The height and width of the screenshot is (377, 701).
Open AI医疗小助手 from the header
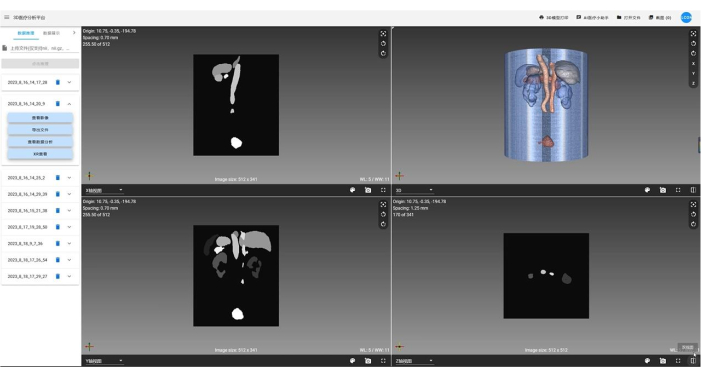(x=592, y=17)
